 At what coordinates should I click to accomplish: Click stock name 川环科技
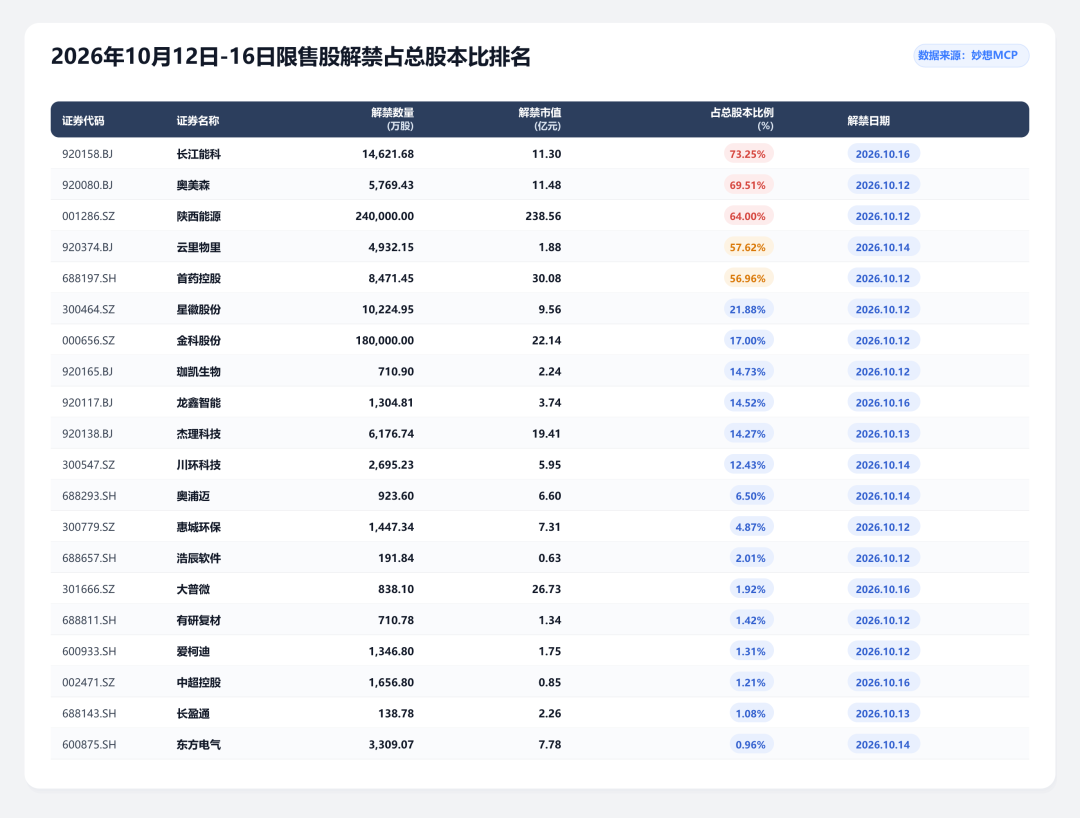(198, 465)
